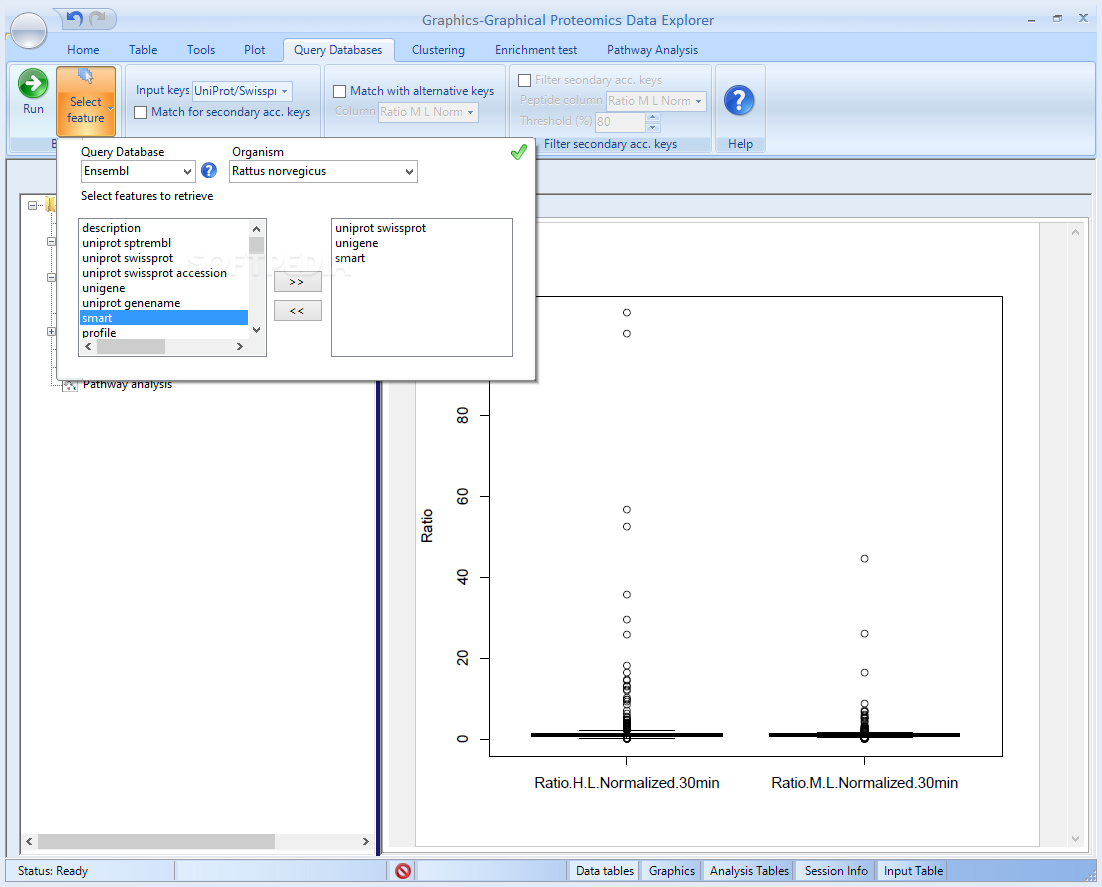Select uniprot swissprot in selected features box
Viewport: 1102px width, 887px height.
[x=380, y=228]
